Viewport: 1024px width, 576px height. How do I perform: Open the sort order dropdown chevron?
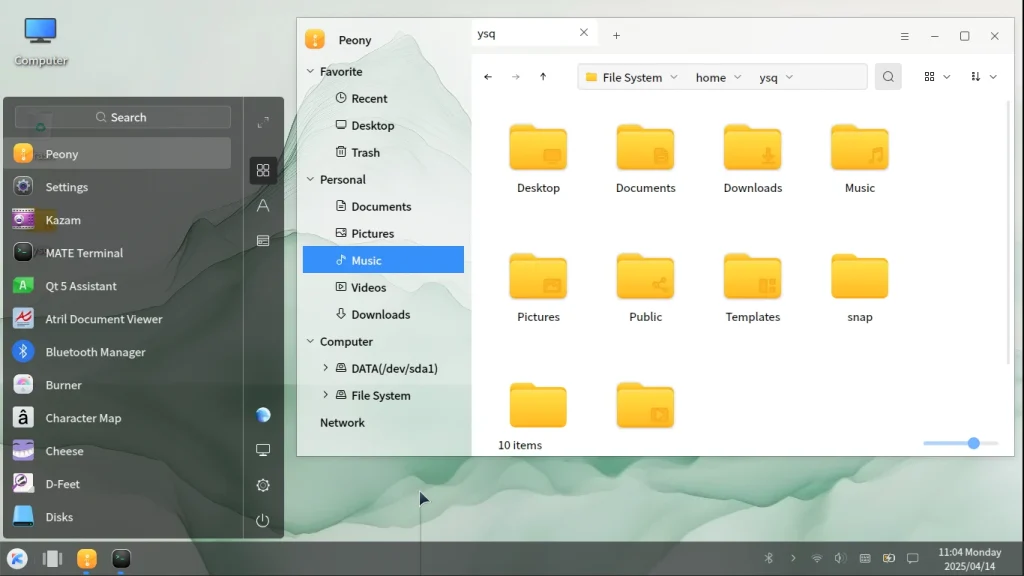991,76
